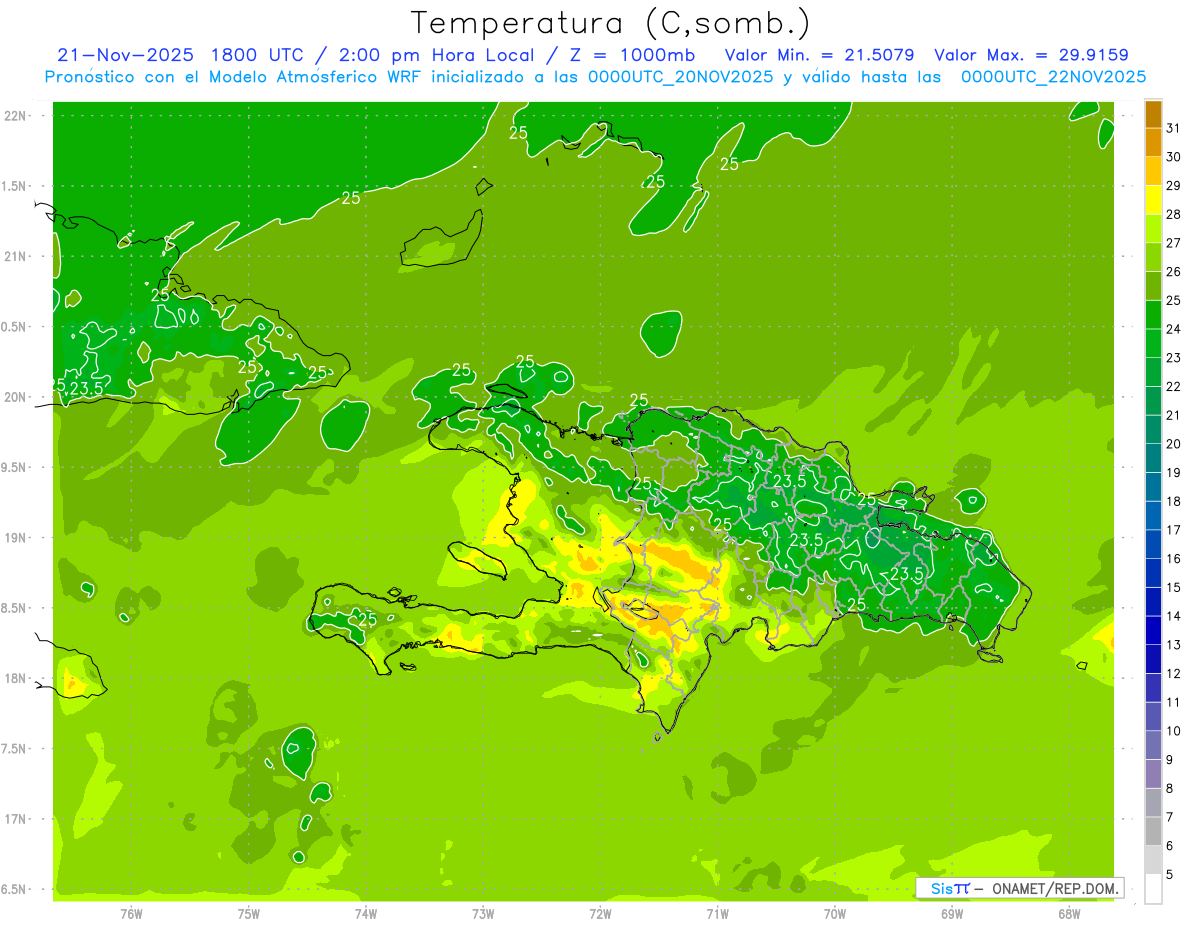Click the legend swatch between 24 and 25
This screenshot has height=927, width=1200.
pyautogui.click(x=1153, y=315)
